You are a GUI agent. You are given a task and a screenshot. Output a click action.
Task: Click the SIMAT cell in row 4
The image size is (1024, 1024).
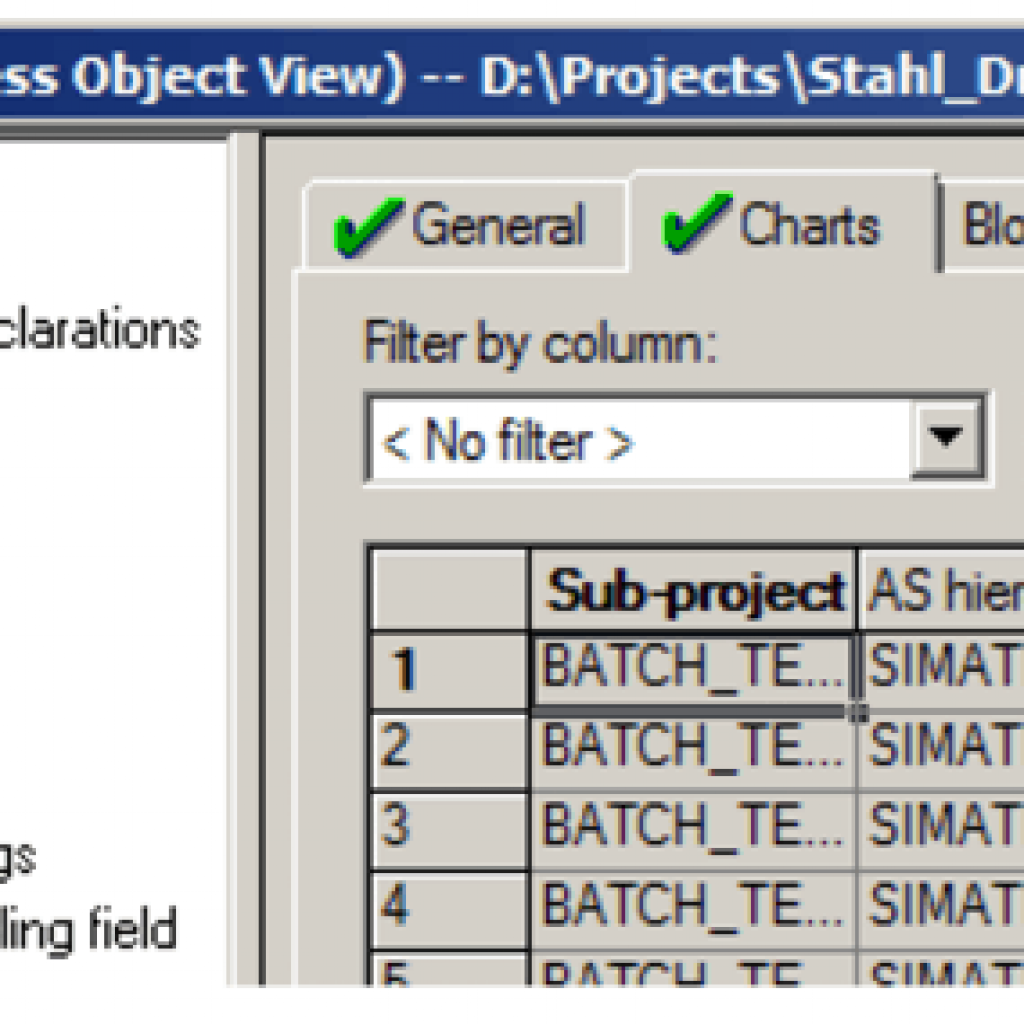pyautogui.click(x=941, y=909)
